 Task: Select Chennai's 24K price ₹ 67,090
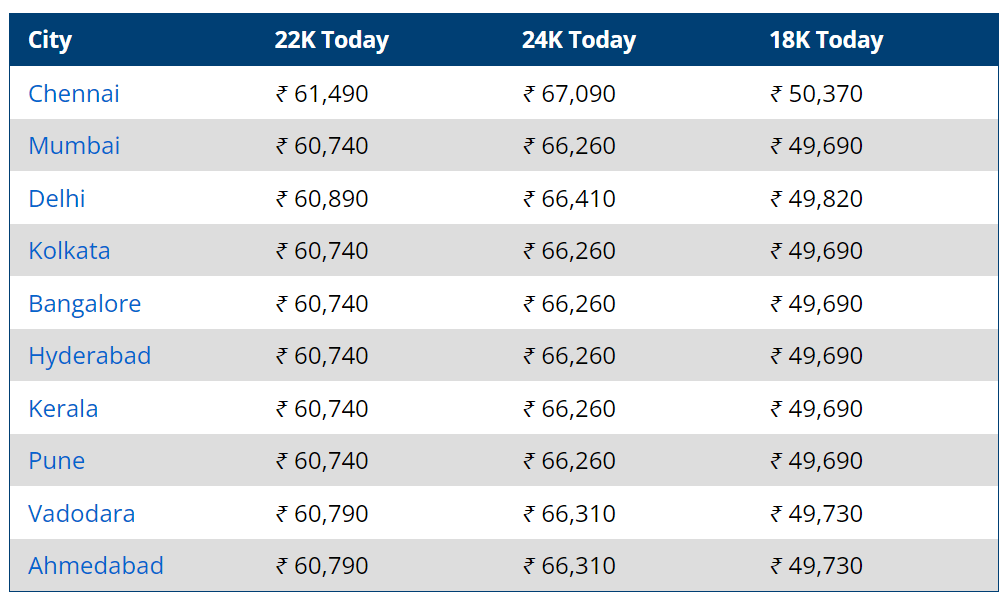click(570, 94)
